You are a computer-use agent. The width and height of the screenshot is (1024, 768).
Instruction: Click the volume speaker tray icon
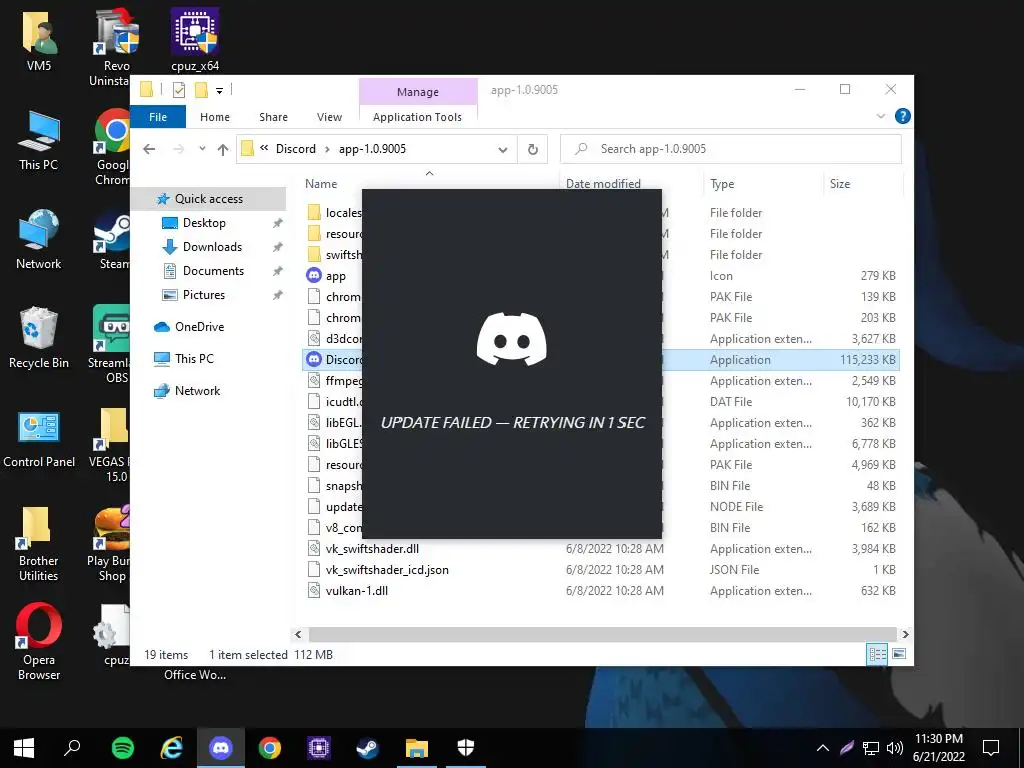[895, 748]
